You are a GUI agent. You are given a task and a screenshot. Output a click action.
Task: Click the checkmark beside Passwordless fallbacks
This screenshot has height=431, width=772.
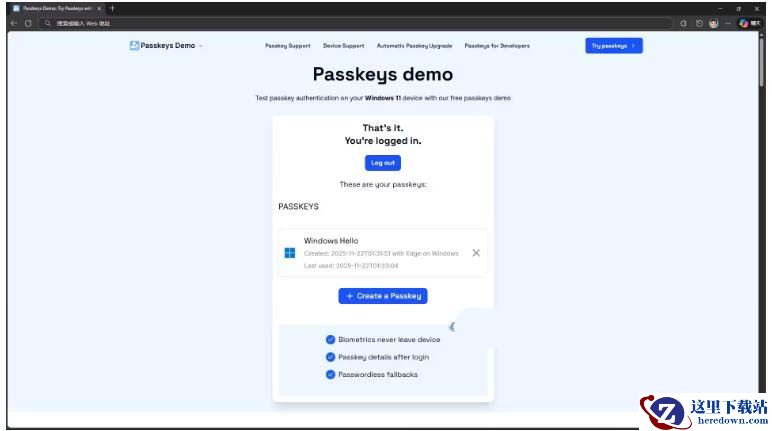point(330,374)
